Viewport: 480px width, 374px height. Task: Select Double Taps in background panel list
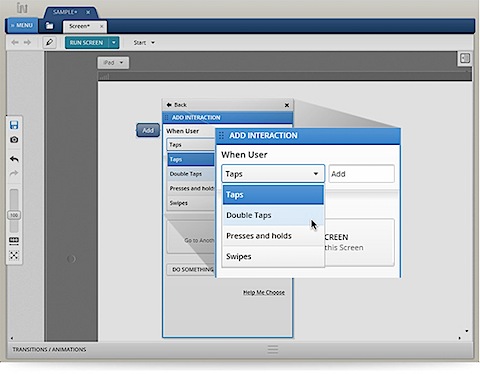point(191,174)
